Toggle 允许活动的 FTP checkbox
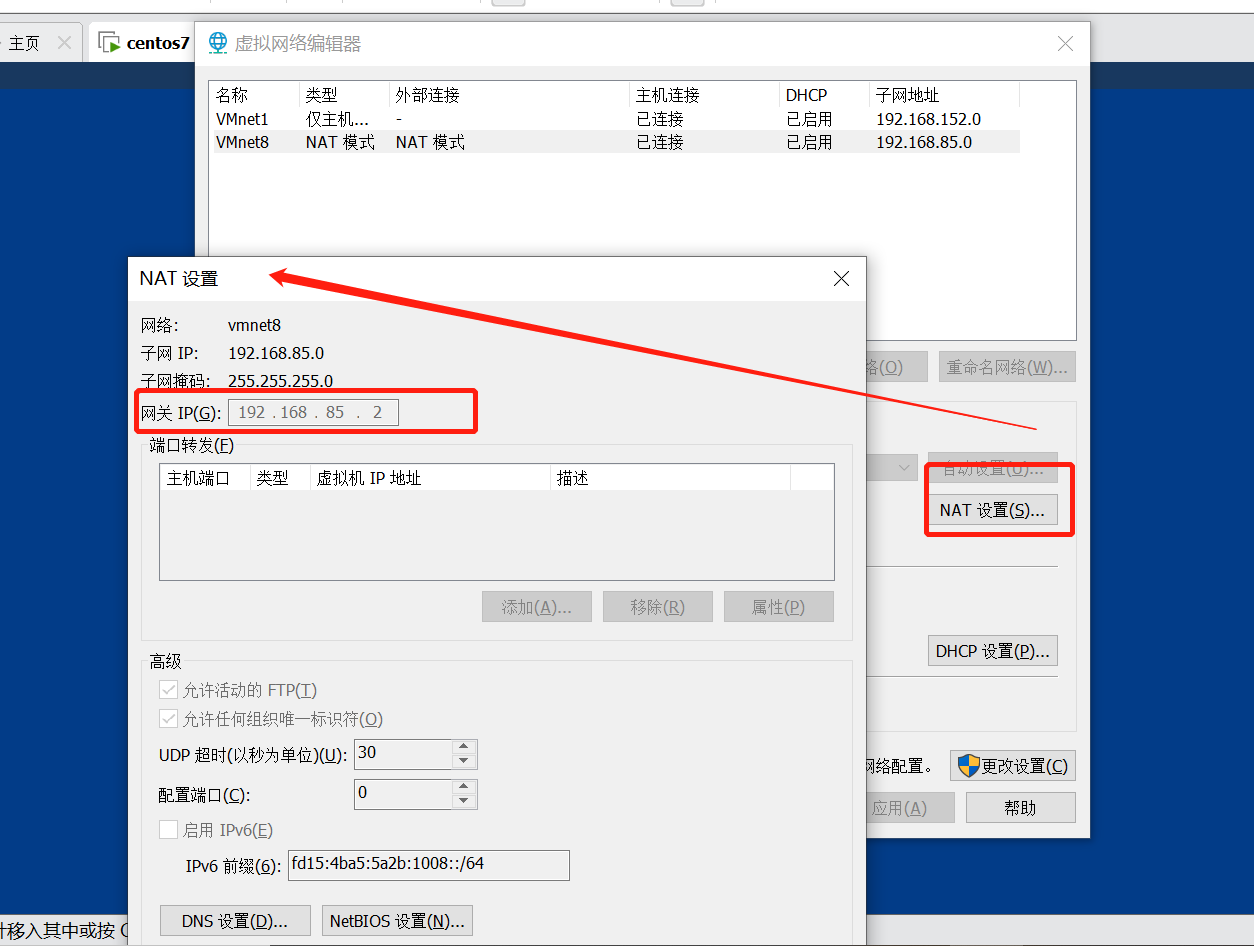1254x946 pixels. click(x=168, y=690)
